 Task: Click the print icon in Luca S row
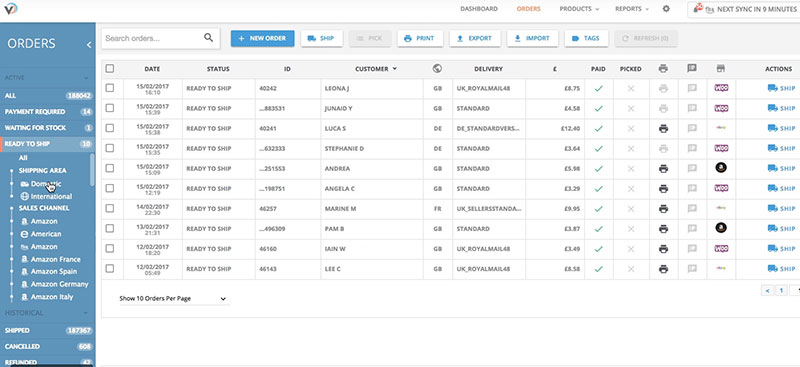point(663,129)
